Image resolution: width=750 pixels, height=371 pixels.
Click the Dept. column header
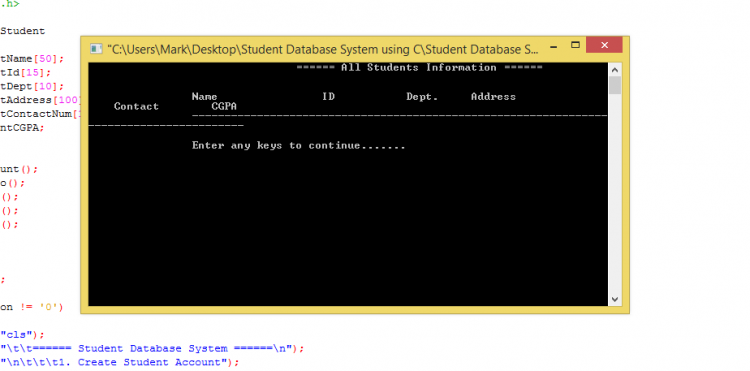422,97
